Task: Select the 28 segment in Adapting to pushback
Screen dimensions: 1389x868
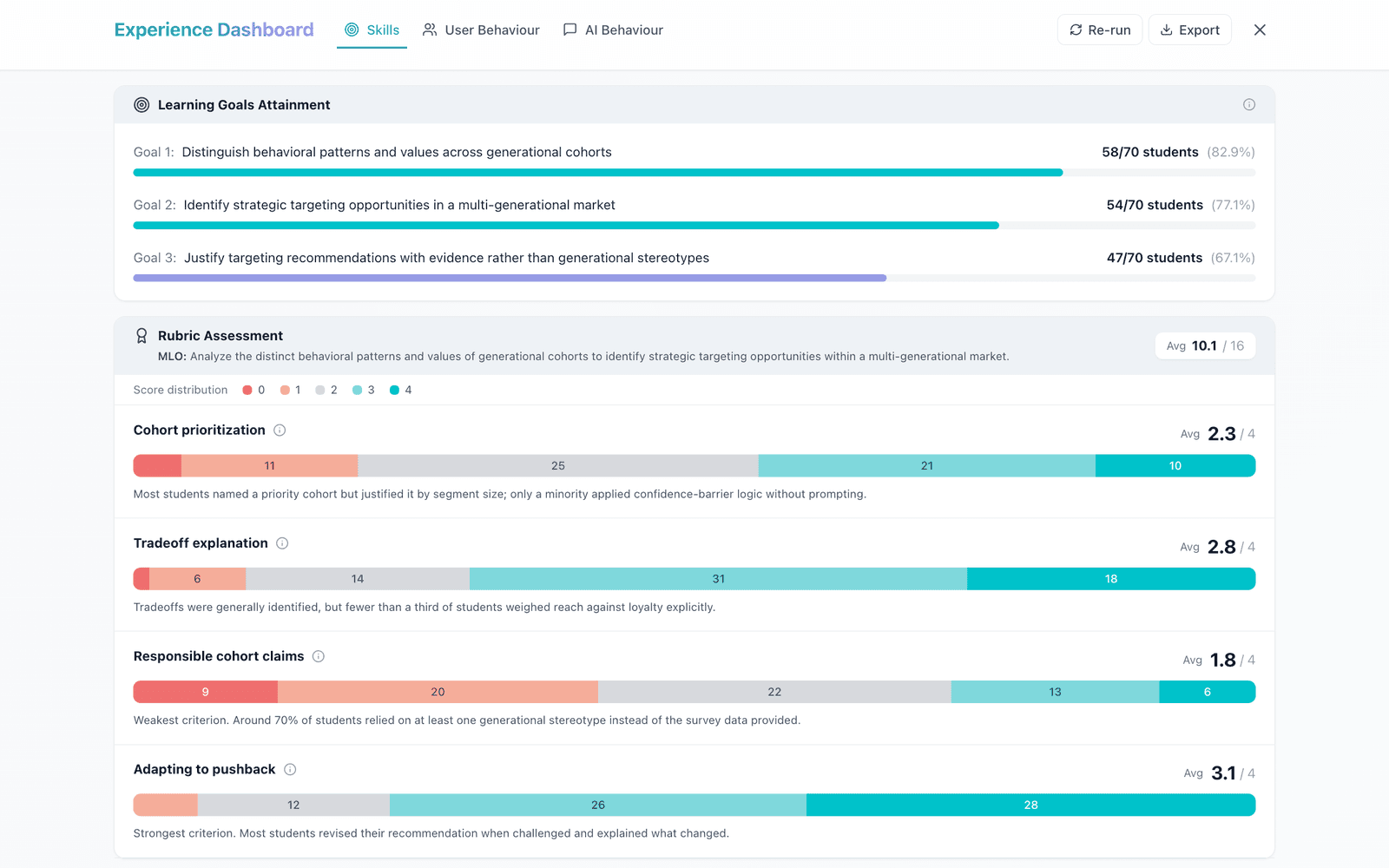Action: 1031,806
